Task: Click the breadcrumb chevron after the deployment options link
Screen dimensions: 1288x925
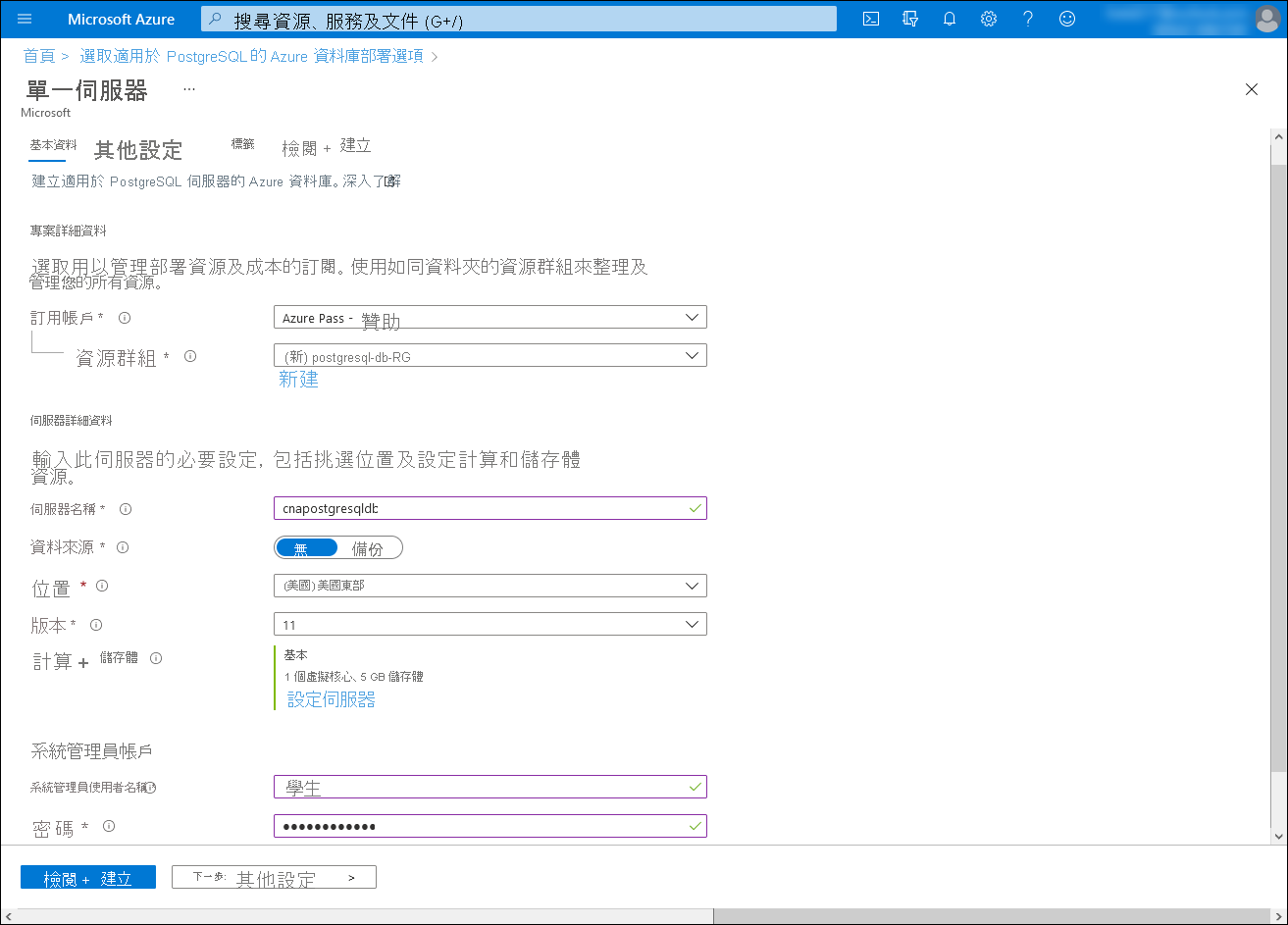Action: click(x=435, y=57)
